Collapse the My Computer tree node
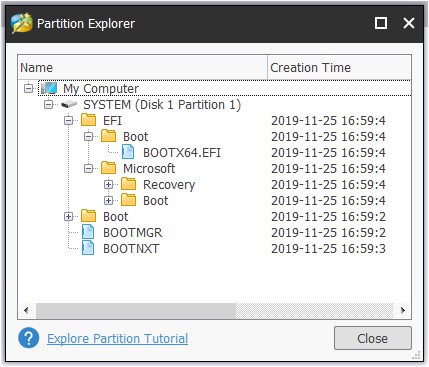 pyautogui.click(x=29, y=88)
